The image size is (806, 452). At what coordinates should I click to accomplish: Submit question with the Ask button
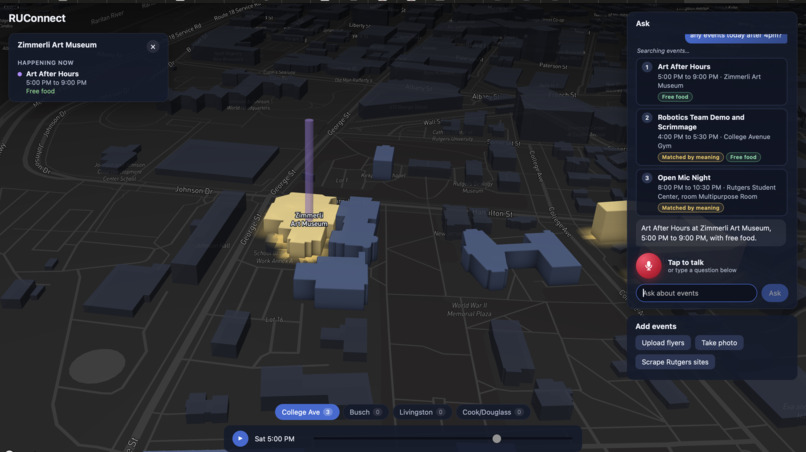[775, 293]
